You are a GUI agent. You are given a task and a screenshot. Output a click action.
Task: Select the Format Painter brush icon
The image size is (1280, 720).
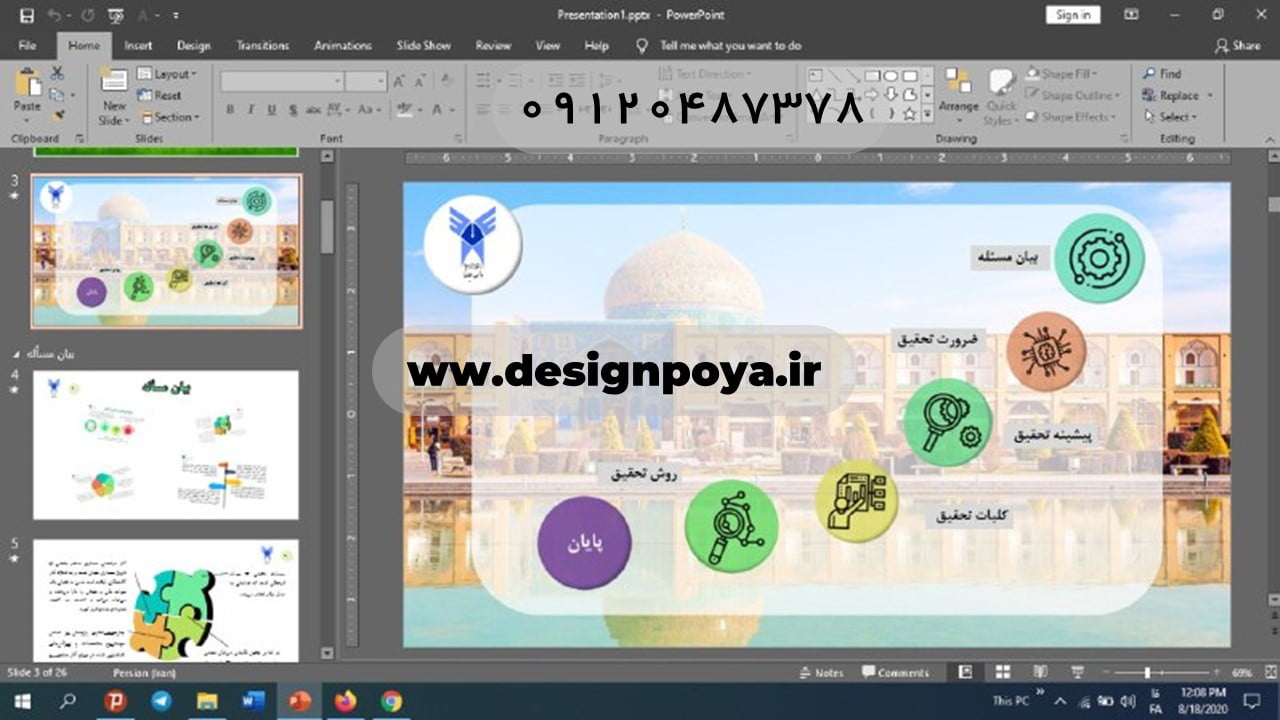pos(57,116)
